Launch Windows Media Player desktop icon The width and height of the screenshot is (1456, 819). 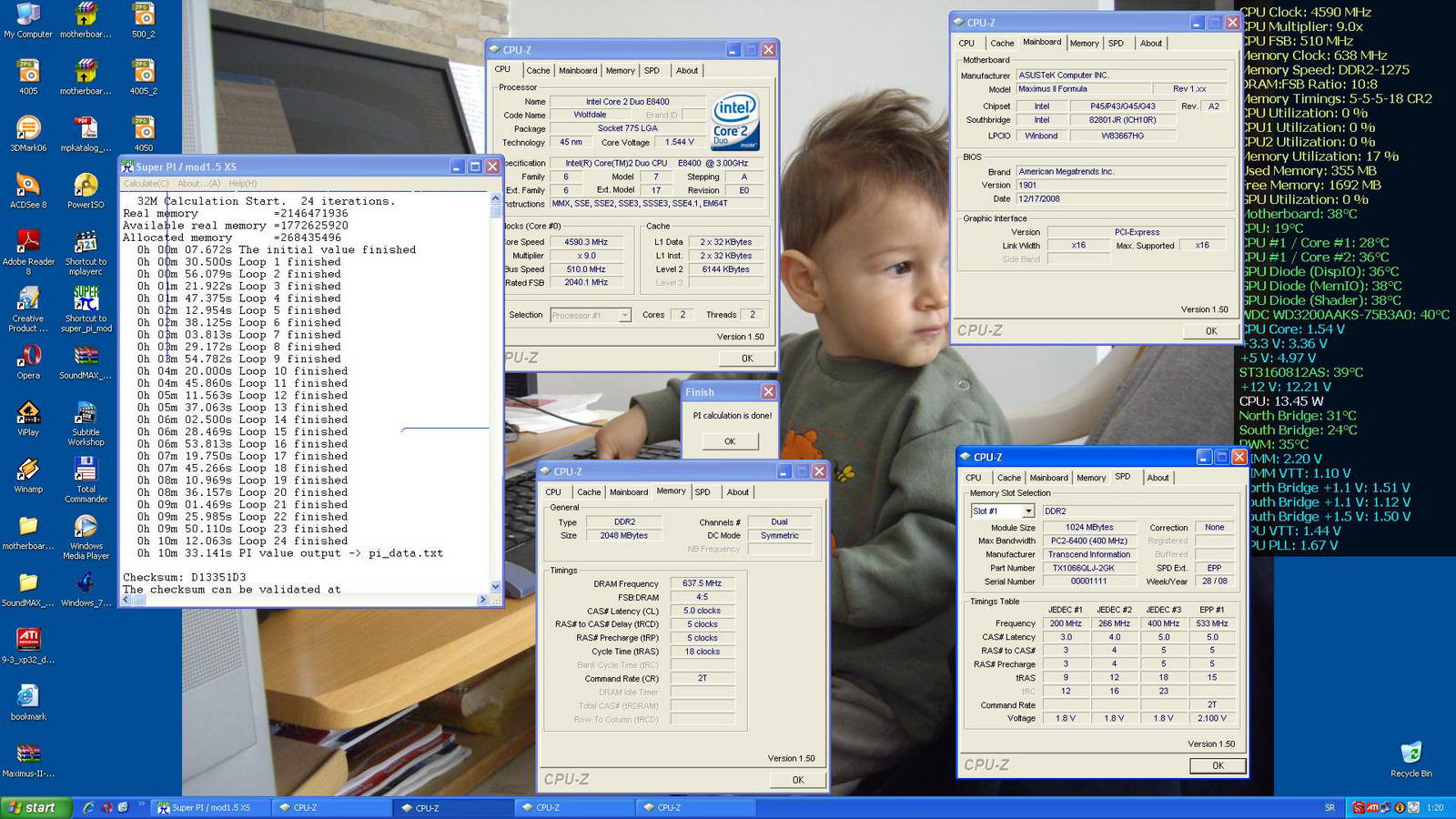pos(86,537)
